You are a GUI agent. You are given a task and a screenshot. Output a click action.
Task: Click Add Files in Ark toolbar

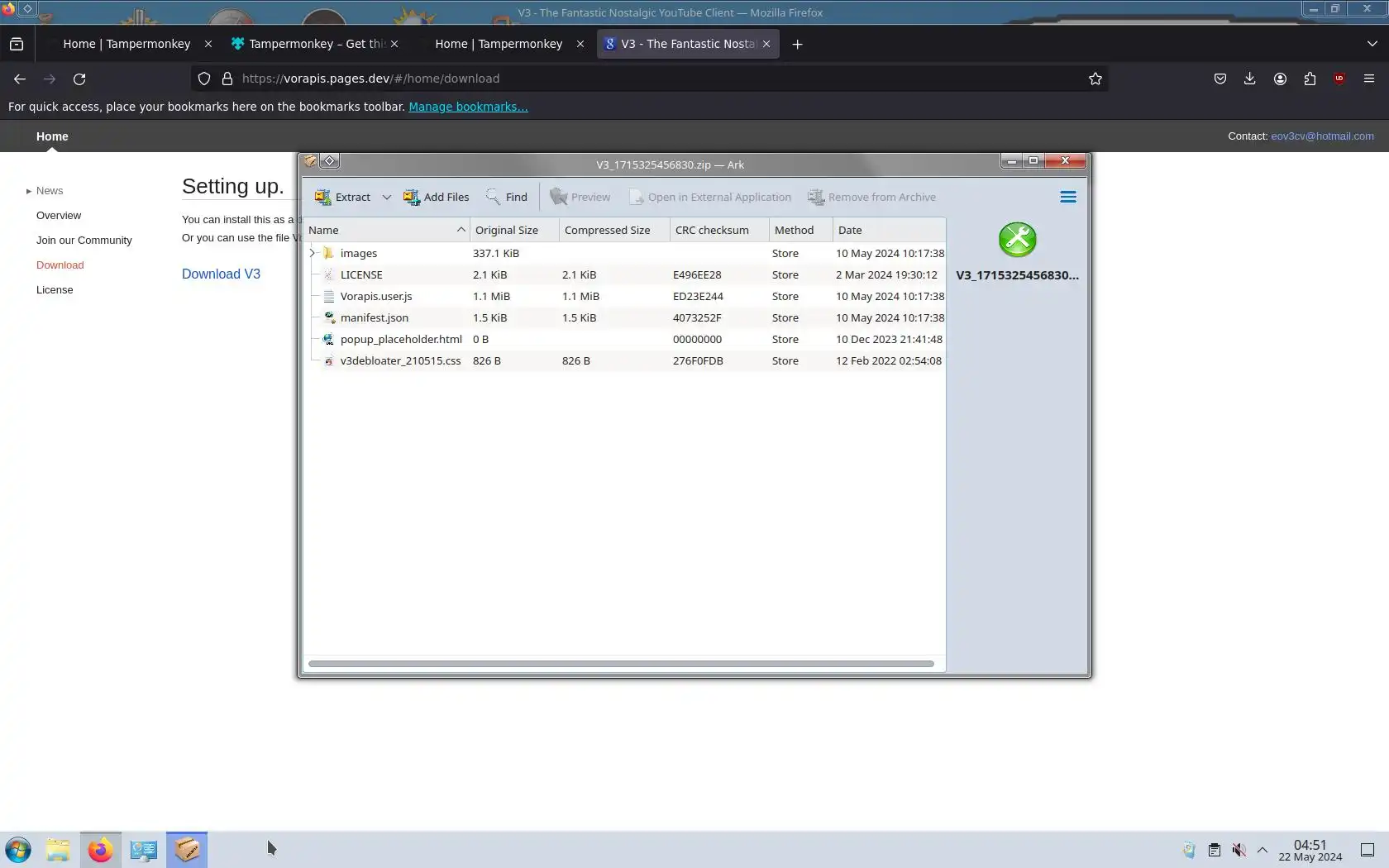pyautogui.click(x=436, y=197)
